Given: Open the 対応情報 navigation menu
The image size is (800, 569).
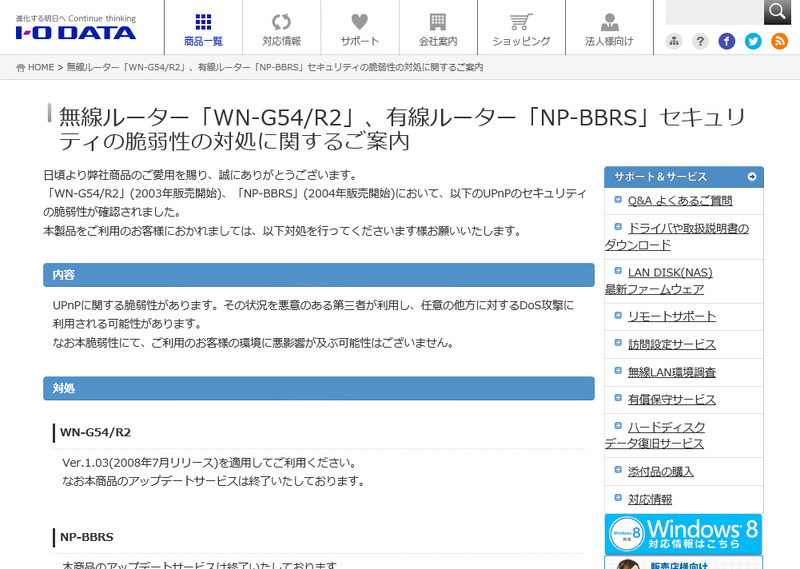Looking at the screenshot, I should coord(281,28).
